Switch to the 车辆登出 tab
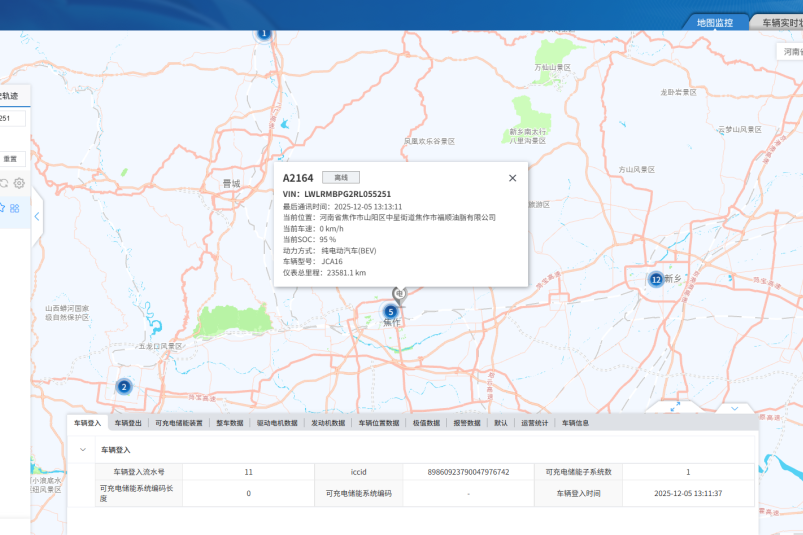This screenshot has width=803, height=535. click(x=128, y=423)
